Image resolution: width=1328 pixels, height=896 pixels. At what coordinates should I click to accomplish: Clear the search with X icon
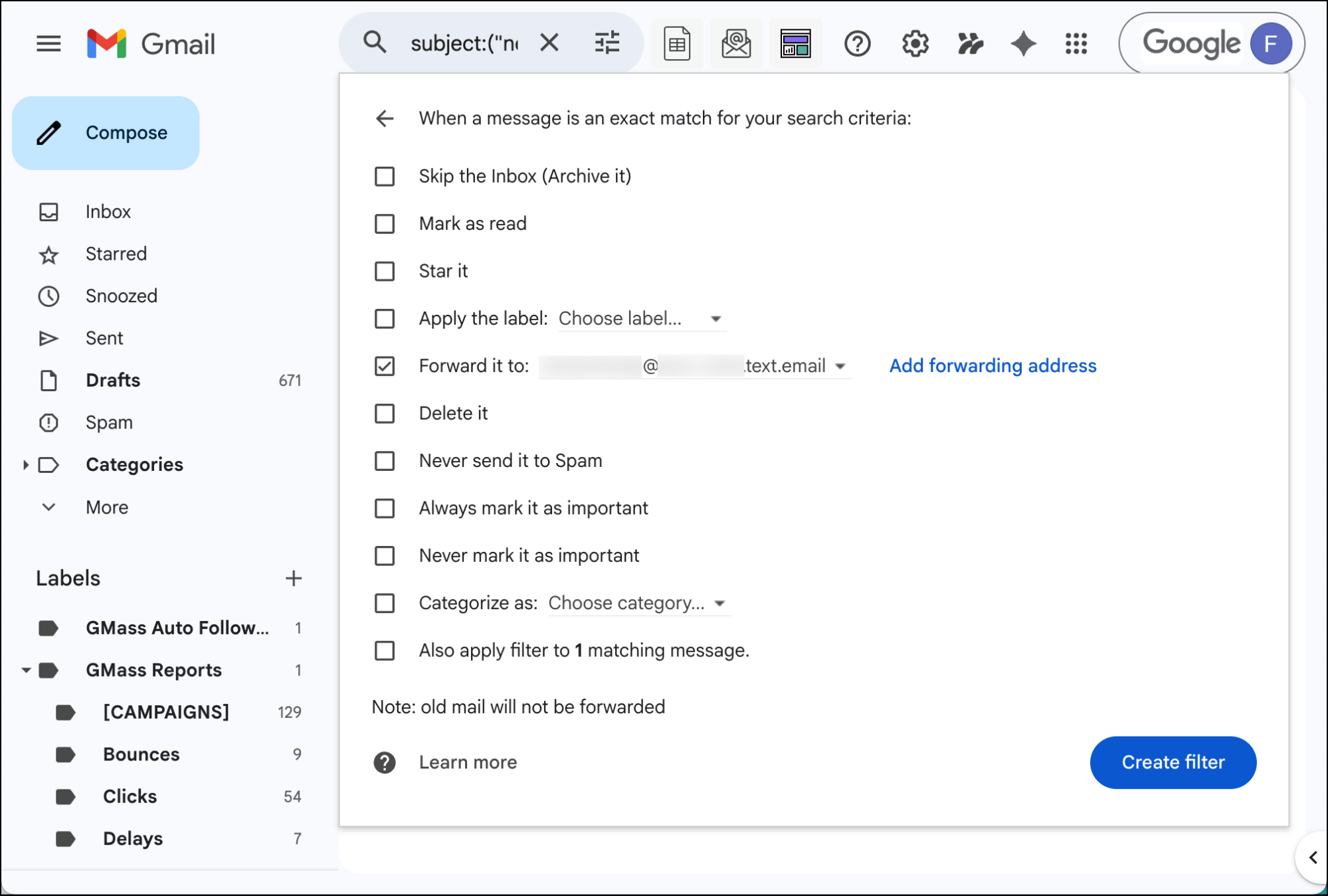click(x=549, y=44)
